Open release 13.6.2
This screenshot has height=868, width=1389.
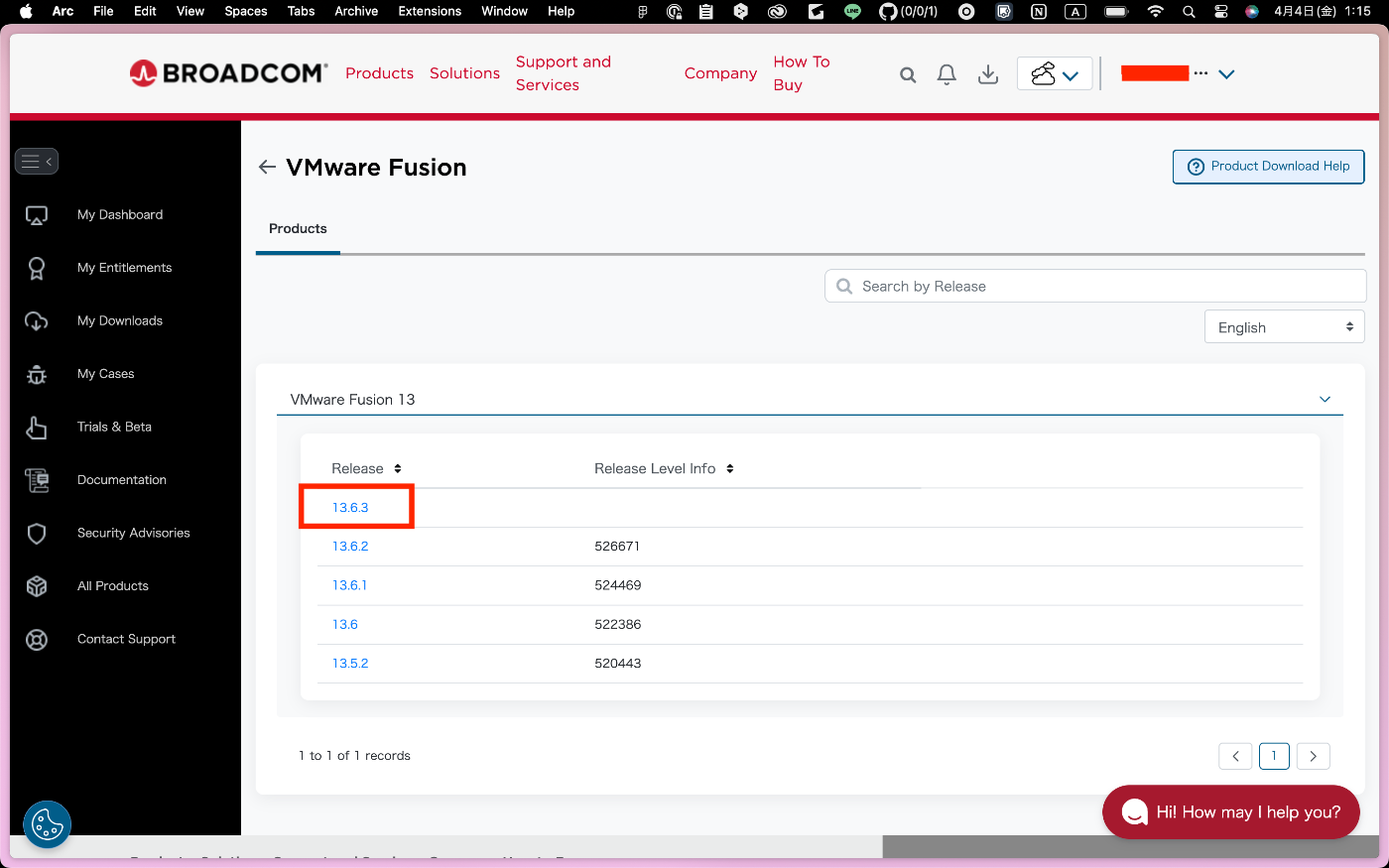350,547
